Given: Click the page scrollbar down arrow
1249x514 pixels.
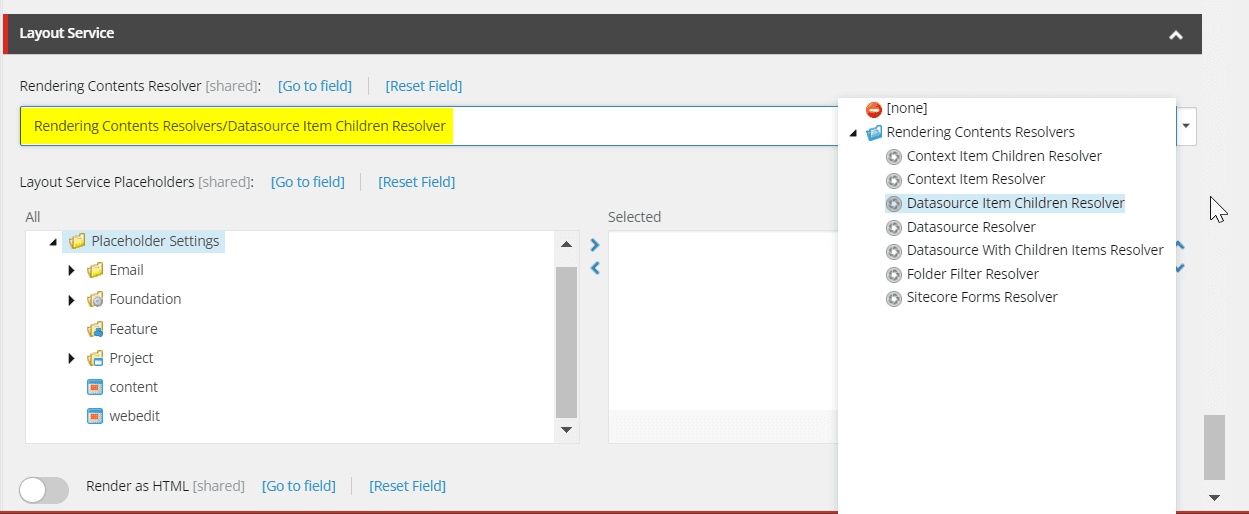Looking at the screenshot, I should [x=1214, y=497].
